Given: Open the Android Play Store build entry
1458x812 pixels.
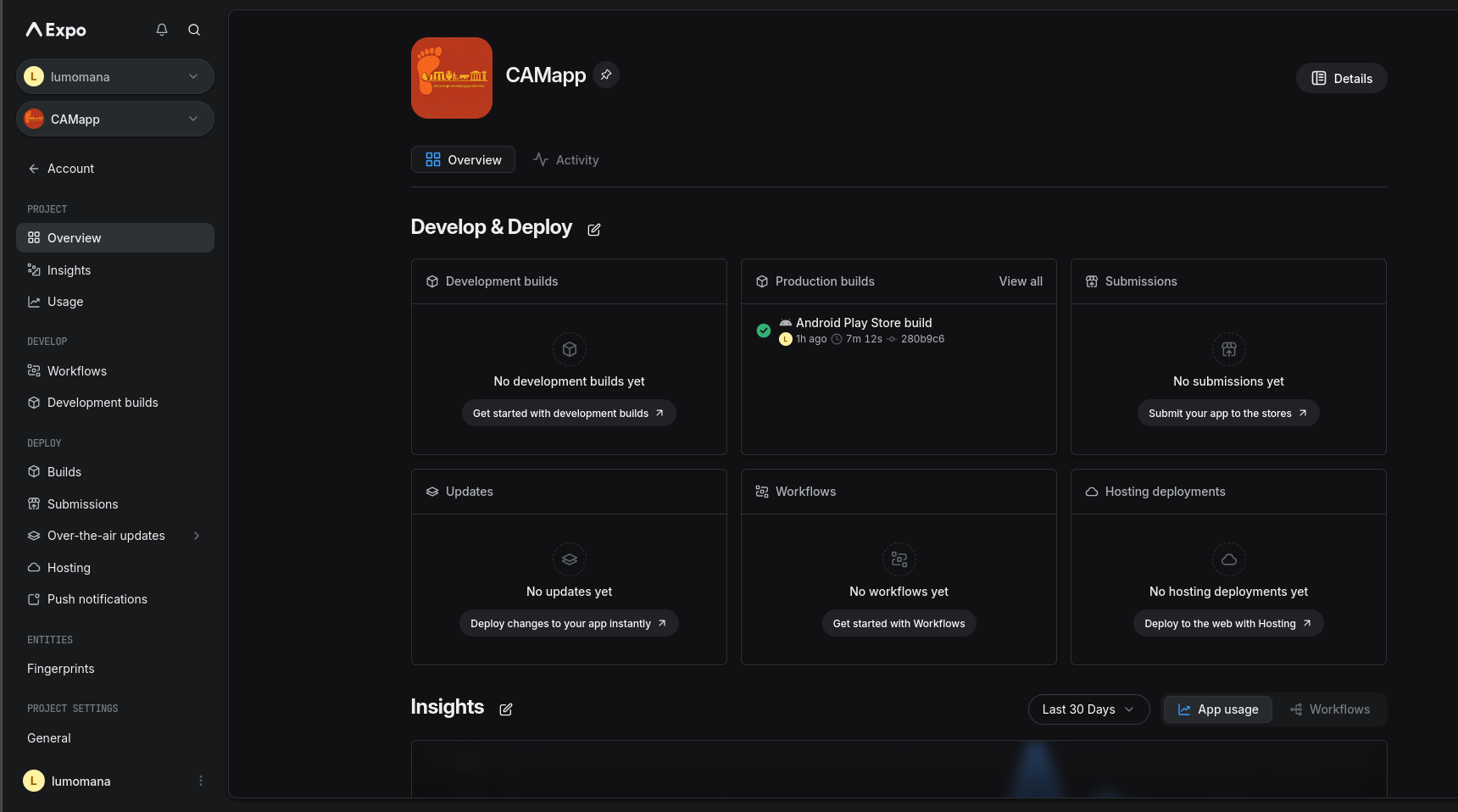Looking at the screenshot, I should (863, 323).
